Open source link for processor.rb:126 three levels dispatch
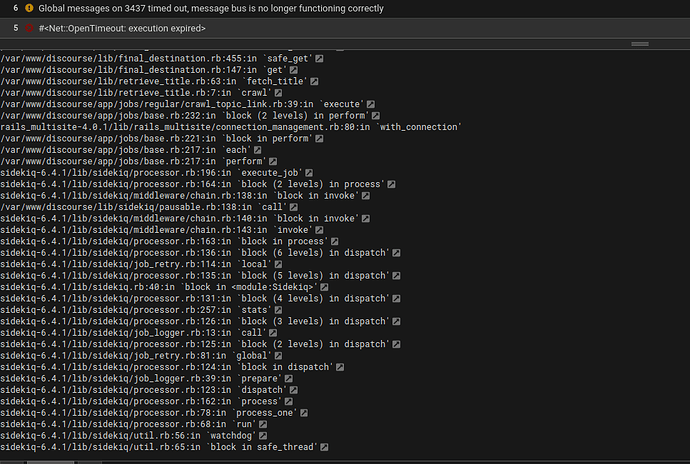690x464 pixels. coord(396,322)
